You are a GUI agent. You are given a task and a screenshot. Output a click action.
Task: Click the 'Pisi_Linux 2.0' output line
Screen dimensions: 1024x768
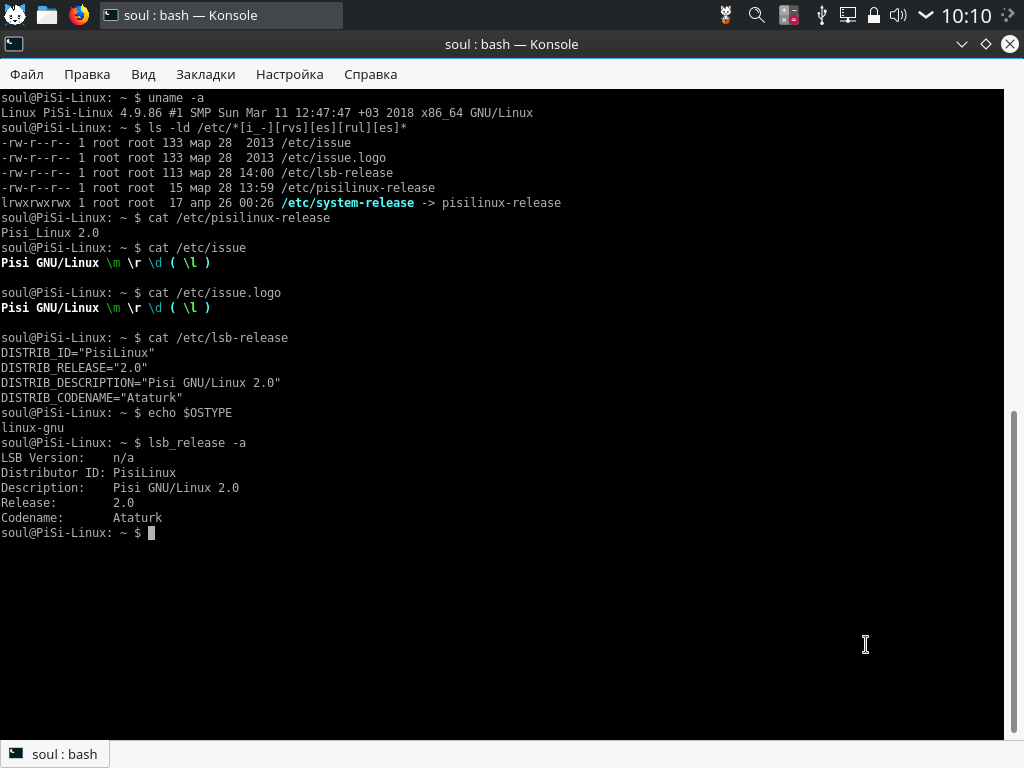pos(50,233)
